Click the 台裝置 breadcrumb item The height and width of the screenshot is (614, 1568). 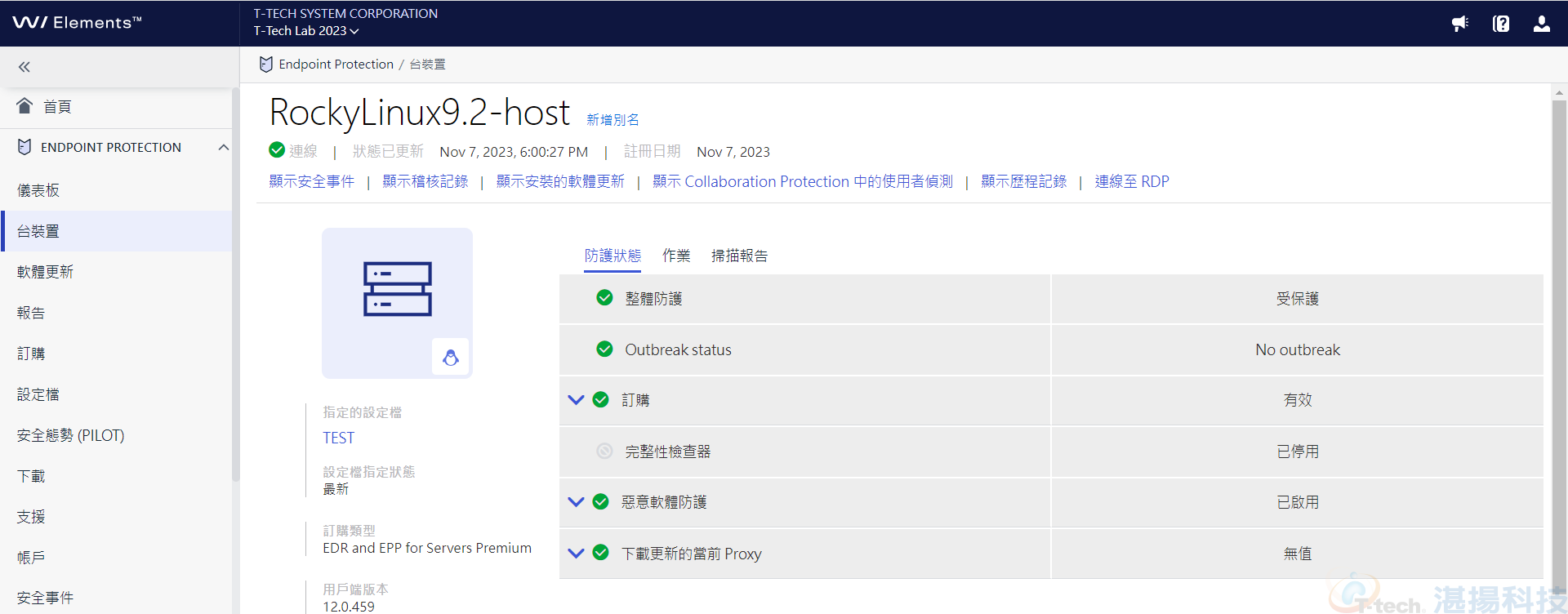pos(427,65)
